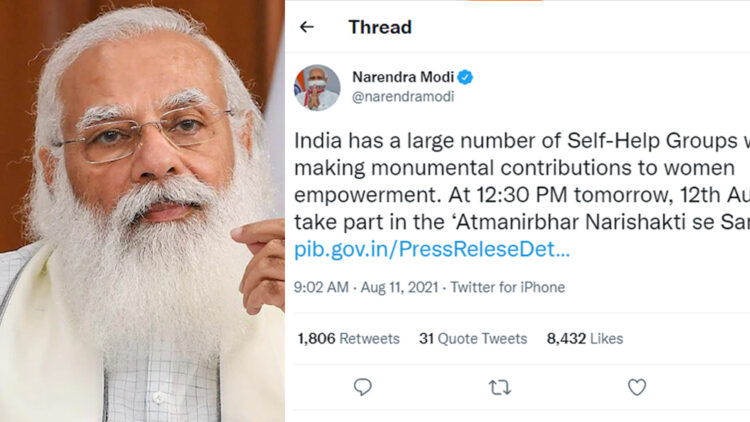Click the Twitter for iPhone source label

[507, 287]
